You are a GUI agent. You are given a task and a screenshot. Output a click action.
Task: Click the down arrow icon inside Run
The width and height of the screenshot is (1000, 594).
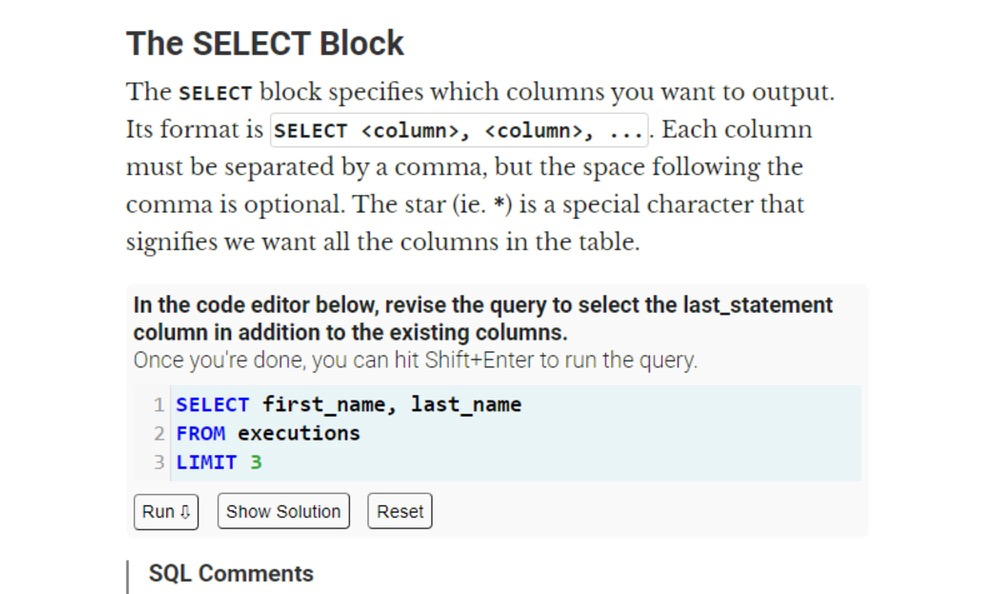click(185, 512)
